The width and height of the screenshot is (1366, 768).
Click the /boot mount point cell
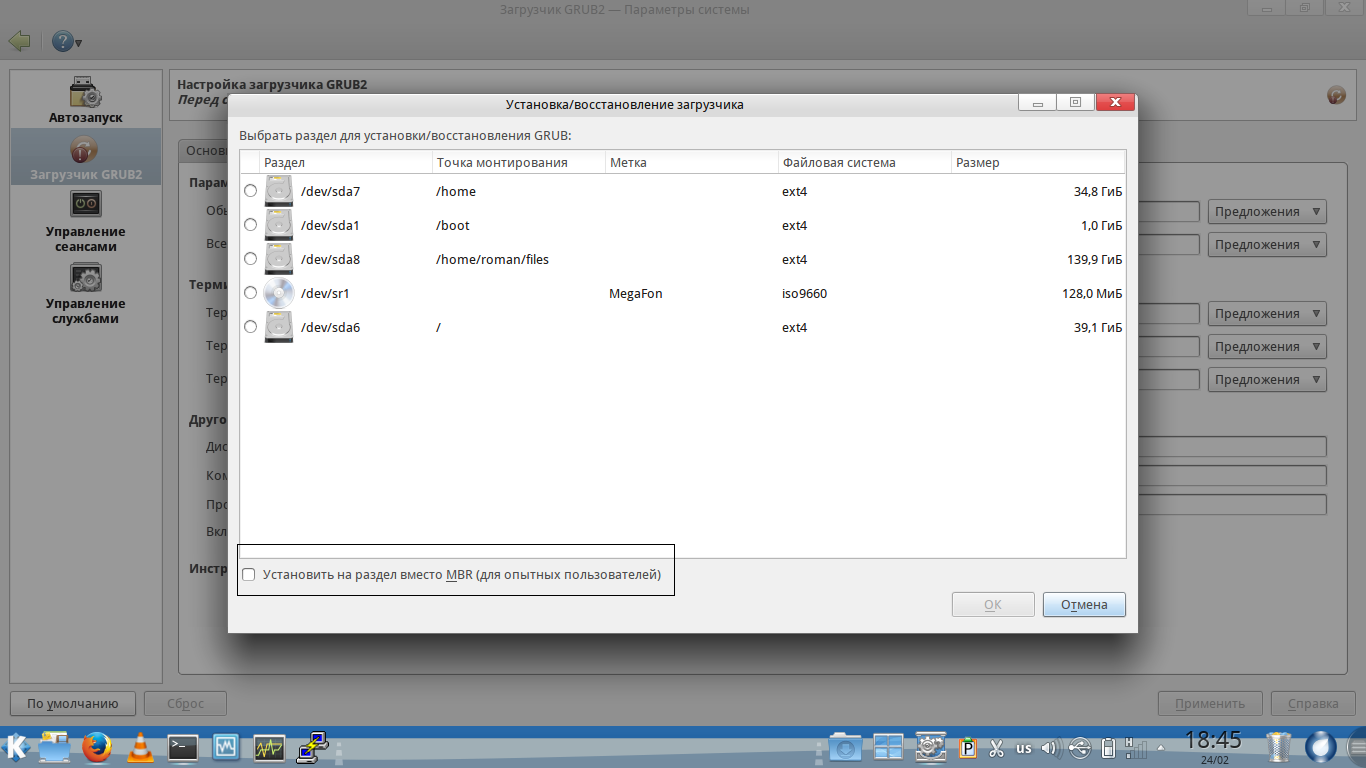point(453,225)
